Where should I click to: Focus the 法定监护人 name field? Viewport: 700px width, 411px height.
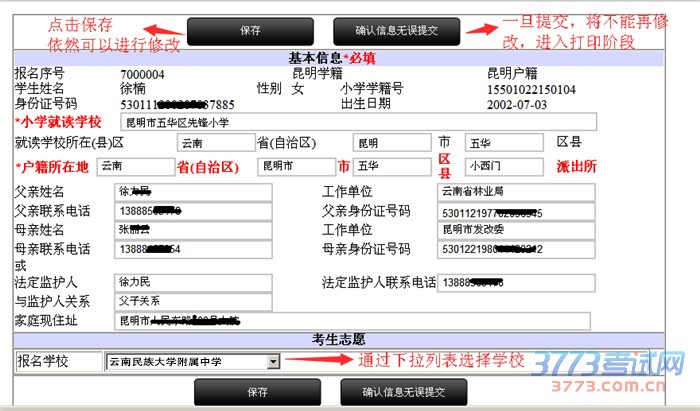pyautogui.click(x=192, y=283)
